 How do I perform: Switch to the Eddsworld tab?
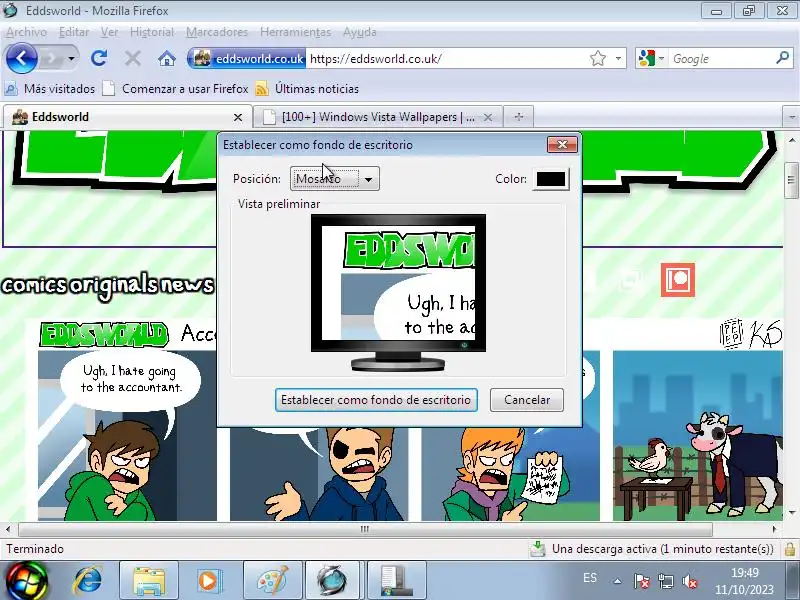(128, 117)
